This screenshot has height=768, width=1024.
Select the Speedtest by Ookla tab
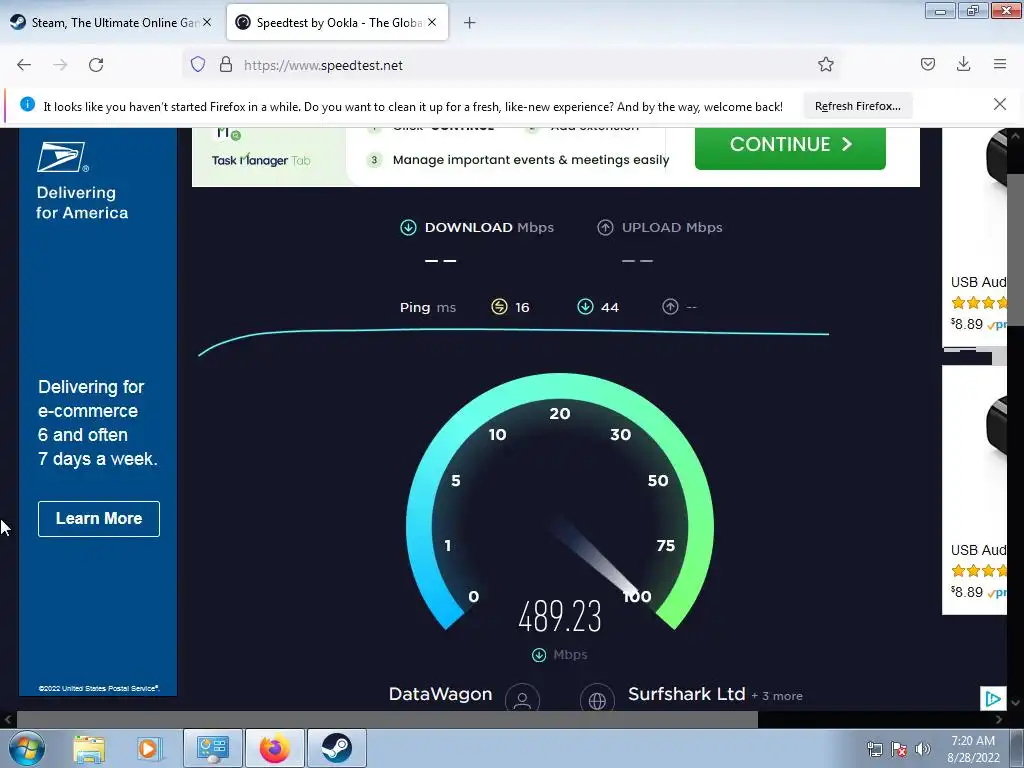coord(337,23)
